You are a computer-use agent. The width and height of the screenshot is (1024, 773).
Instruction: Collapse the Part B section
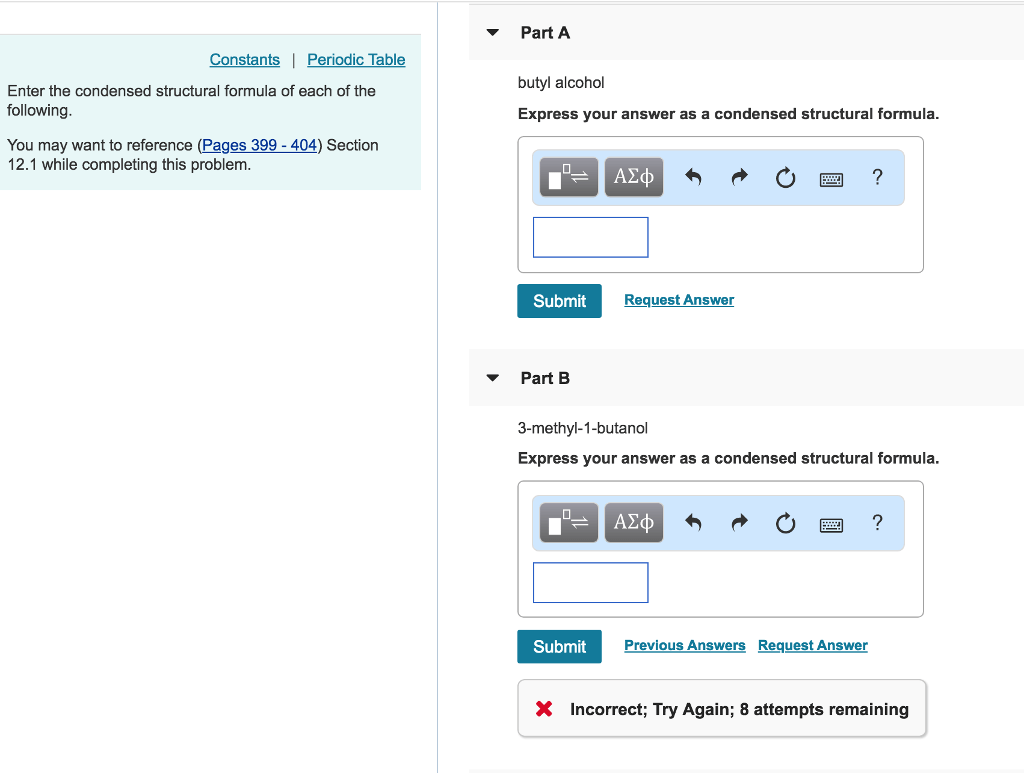pos(493,378)
